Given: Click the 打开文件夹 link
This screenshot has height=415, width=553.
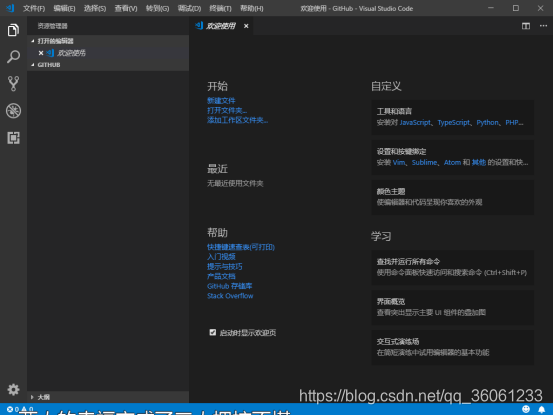Looking at the screenshot, I should click(x=227, y=111).
